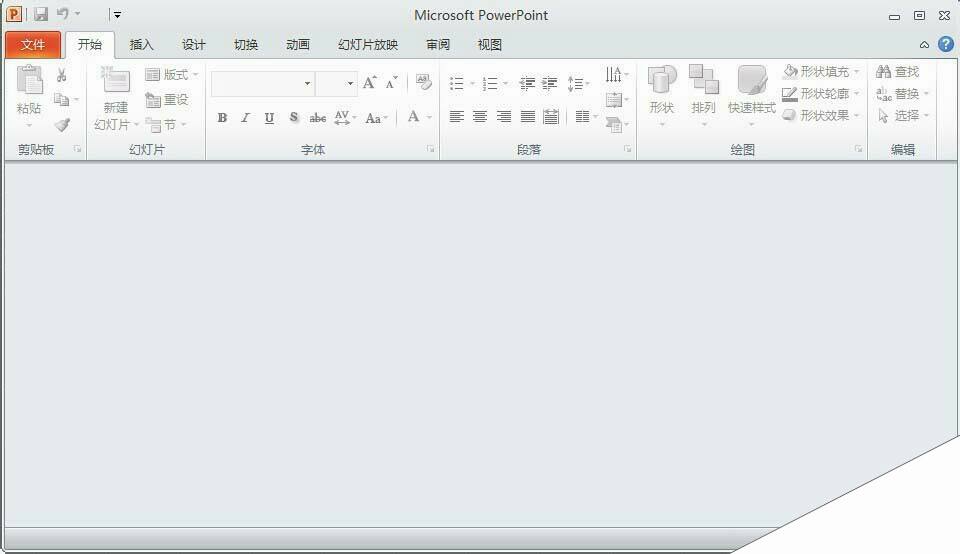Screen dimensions: 960x554
Task: Decrease list indent level
Action: tap(527, 83)
